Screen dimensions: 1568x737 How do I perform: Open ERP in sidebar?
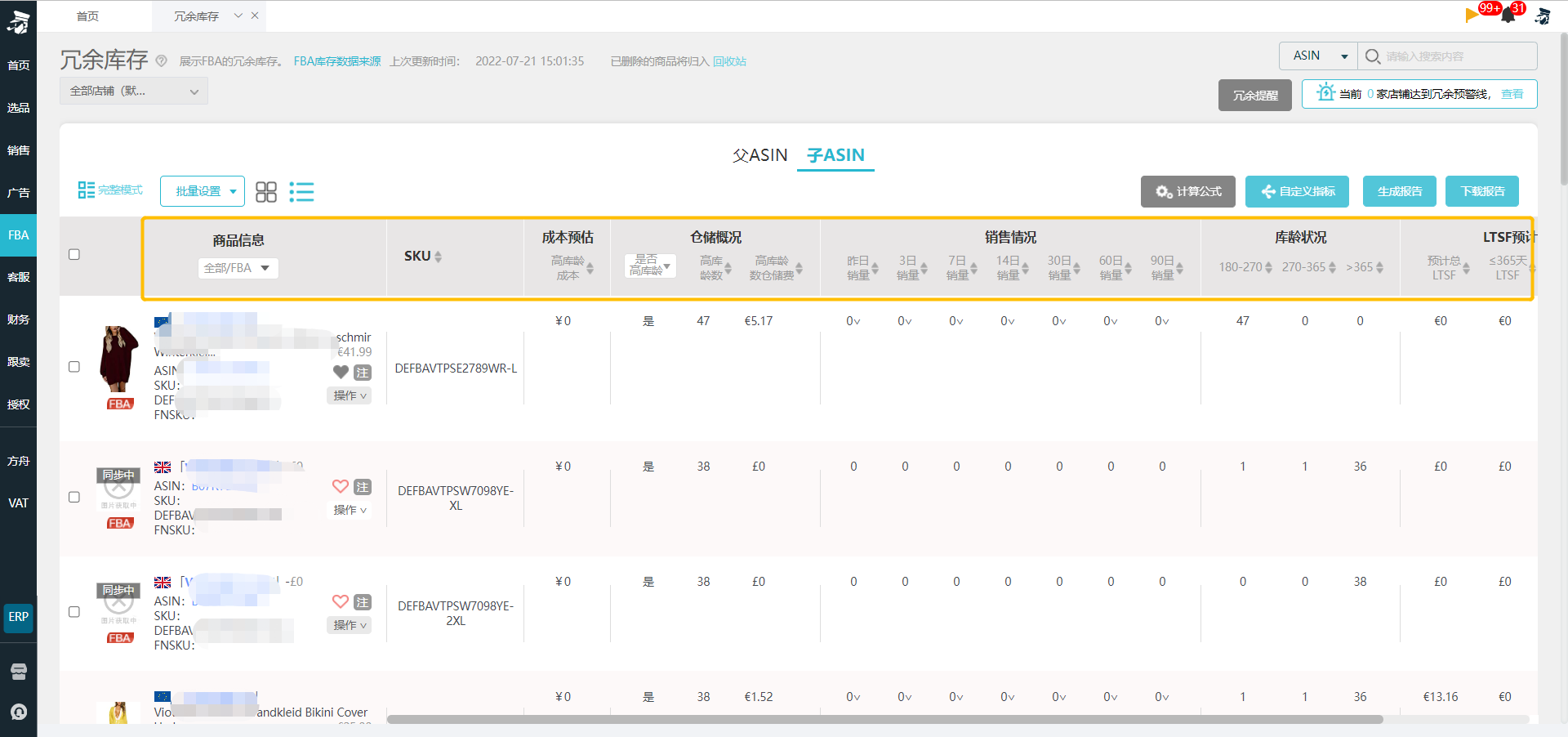(x=19, y=617)
